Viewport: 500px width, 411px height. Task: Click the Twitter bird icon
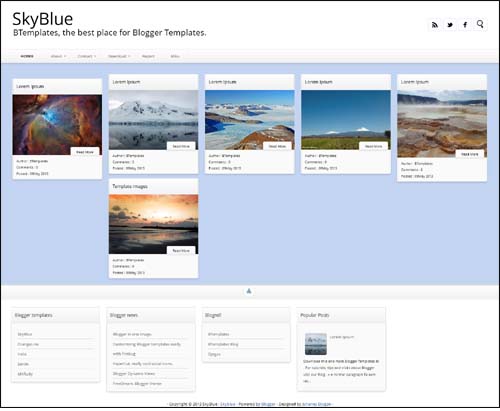450,25
